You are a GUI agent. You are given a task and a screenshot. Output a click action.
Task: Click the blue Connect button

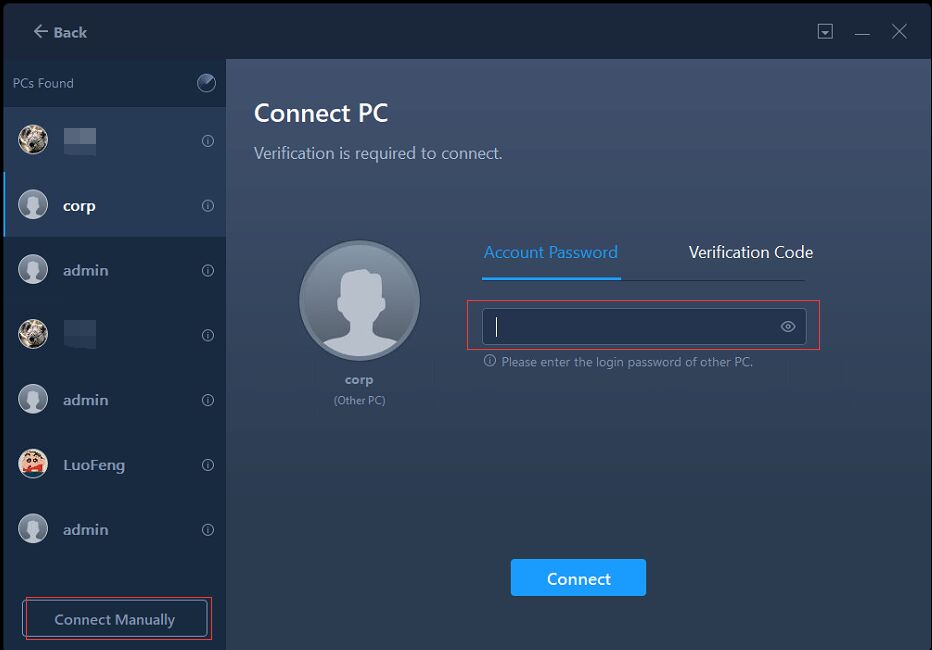(x=578, y=578)
